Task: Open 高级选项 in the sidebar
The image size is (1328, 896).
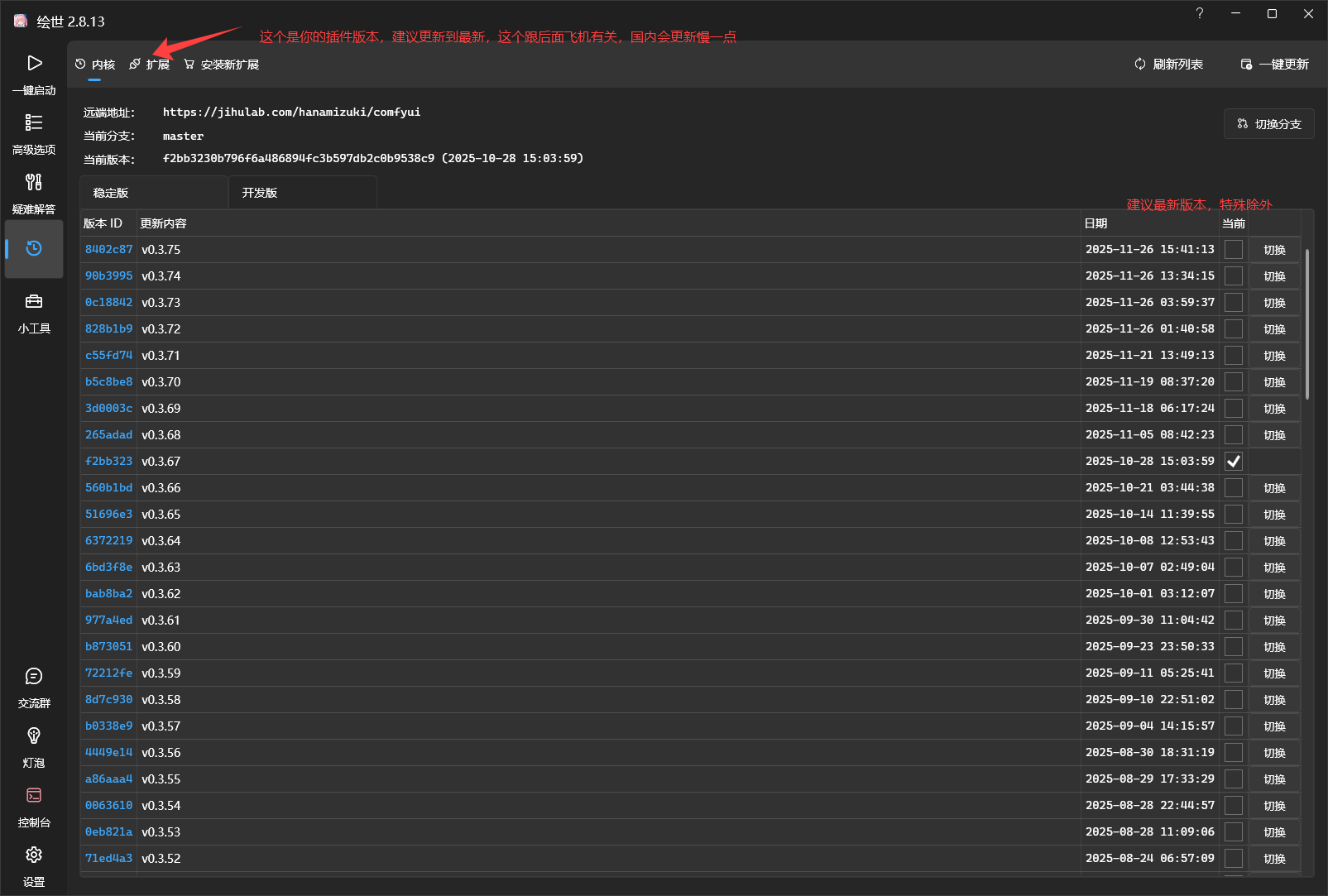Action: pyautogui.click(x=34, y=123)
